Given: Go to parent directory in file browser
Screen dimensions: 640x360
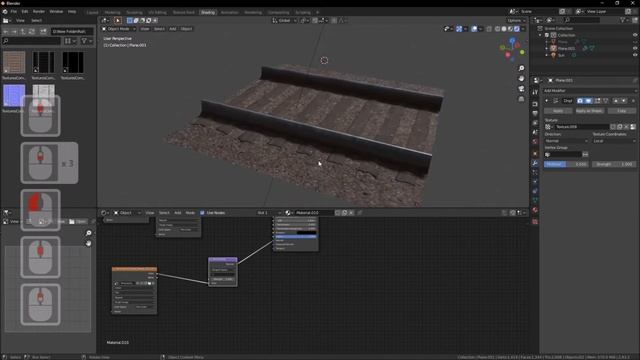Looking at the screenshot, I should pyautogui.click(x=23, y=31).
